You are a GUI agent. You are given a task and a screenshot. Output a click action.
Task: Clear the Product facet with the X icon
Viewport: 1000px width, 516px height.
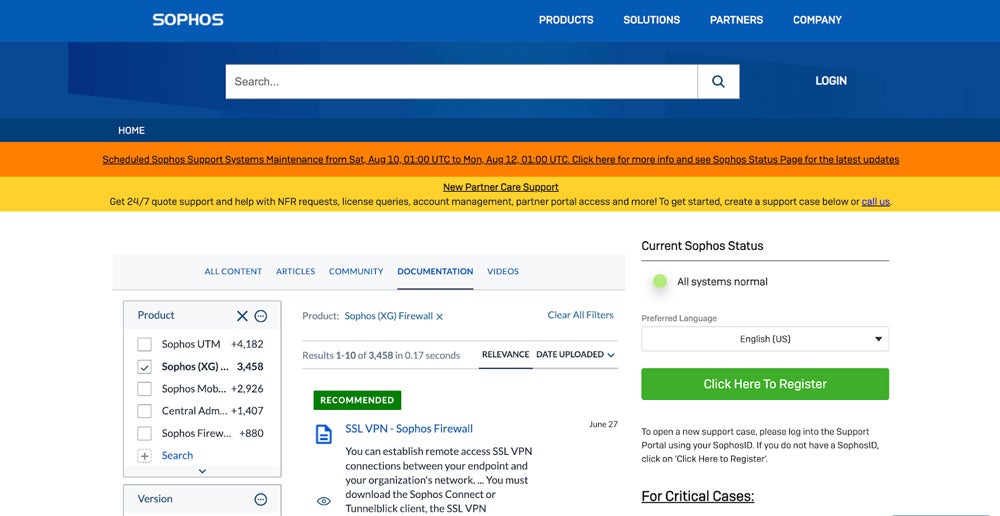[242, 316]
